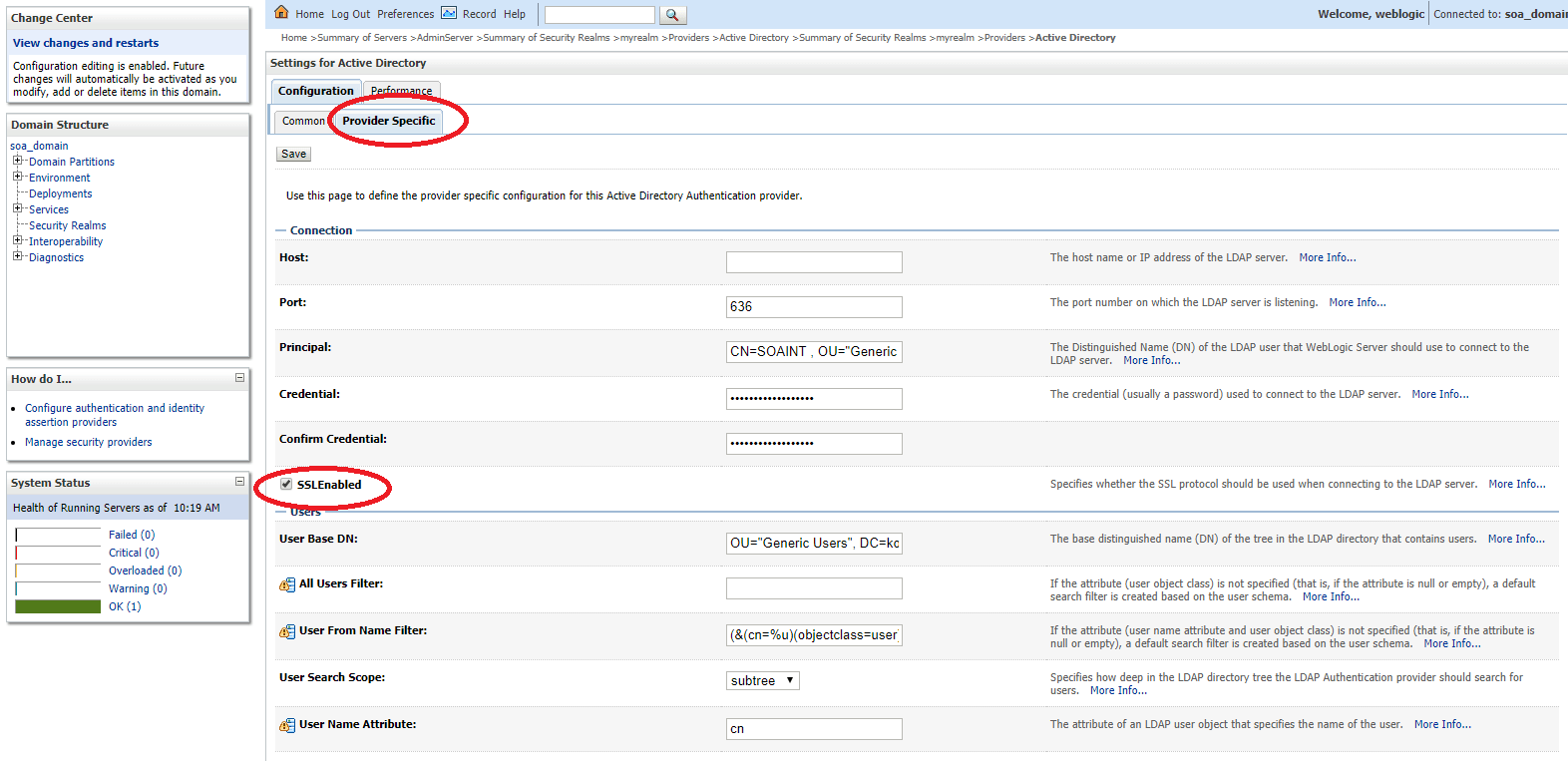Click the icon beside All Users Filter
1568x761 pixels.
287,584
